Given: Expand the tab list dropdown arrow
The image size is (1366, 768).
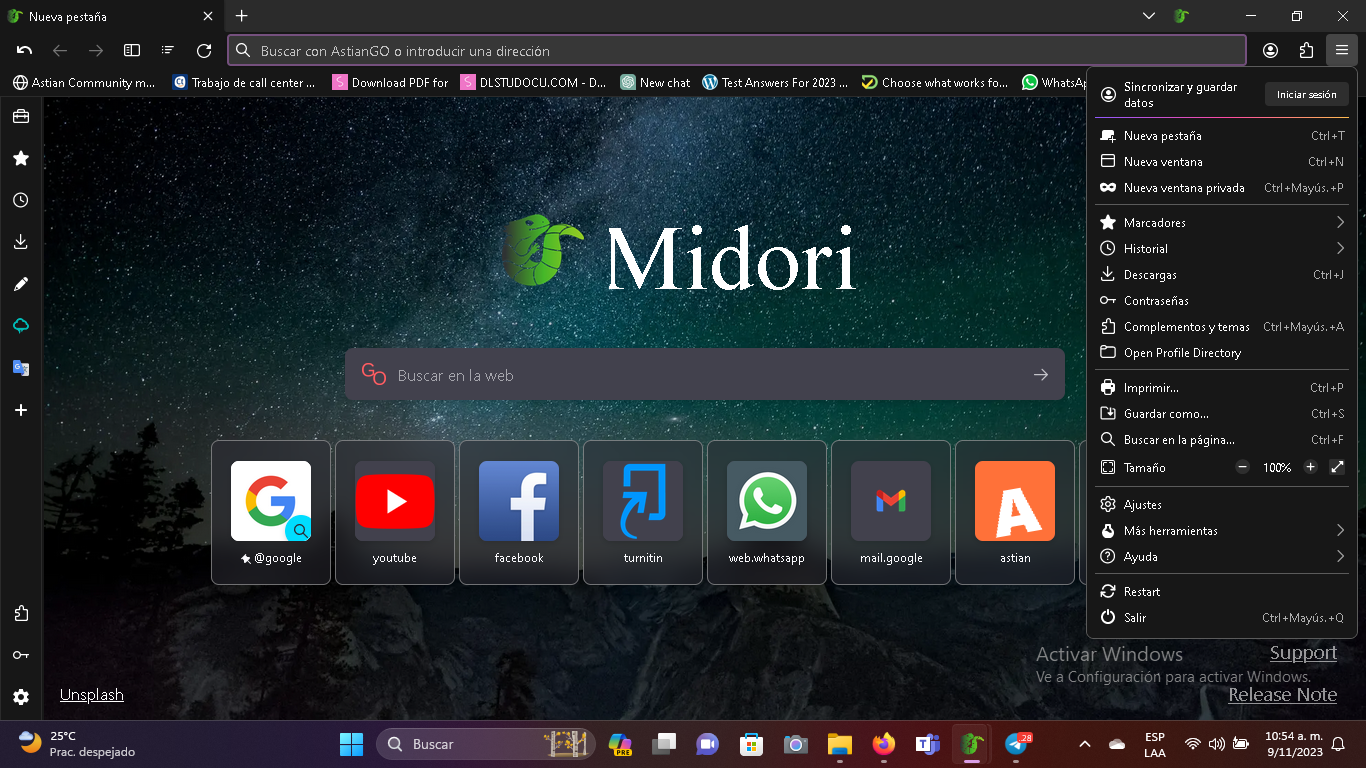Looking at the screenshot, I should pyautogui.click(x=1149, y=16).
